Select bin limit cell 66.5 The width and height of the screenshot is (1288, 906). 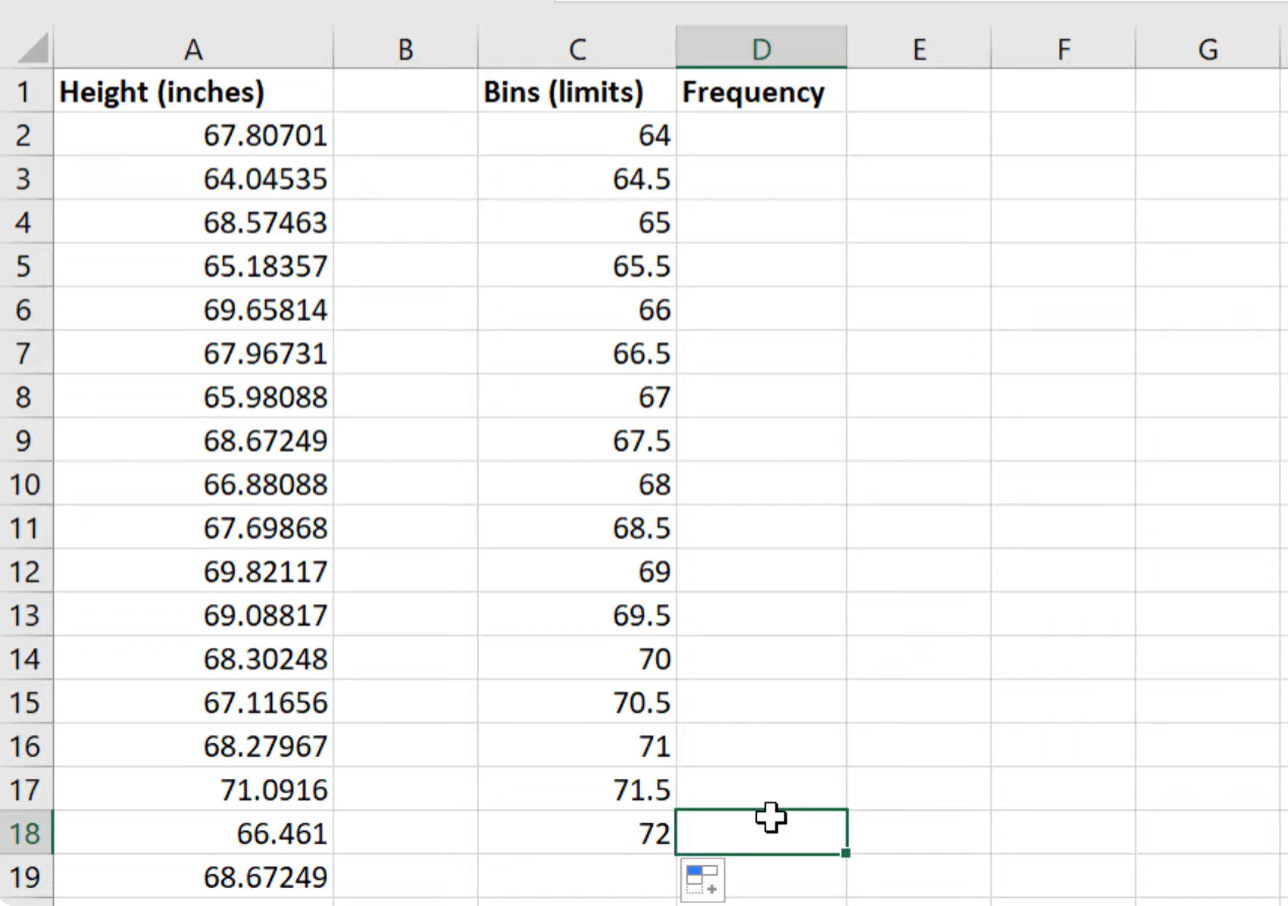pos(577,353)
